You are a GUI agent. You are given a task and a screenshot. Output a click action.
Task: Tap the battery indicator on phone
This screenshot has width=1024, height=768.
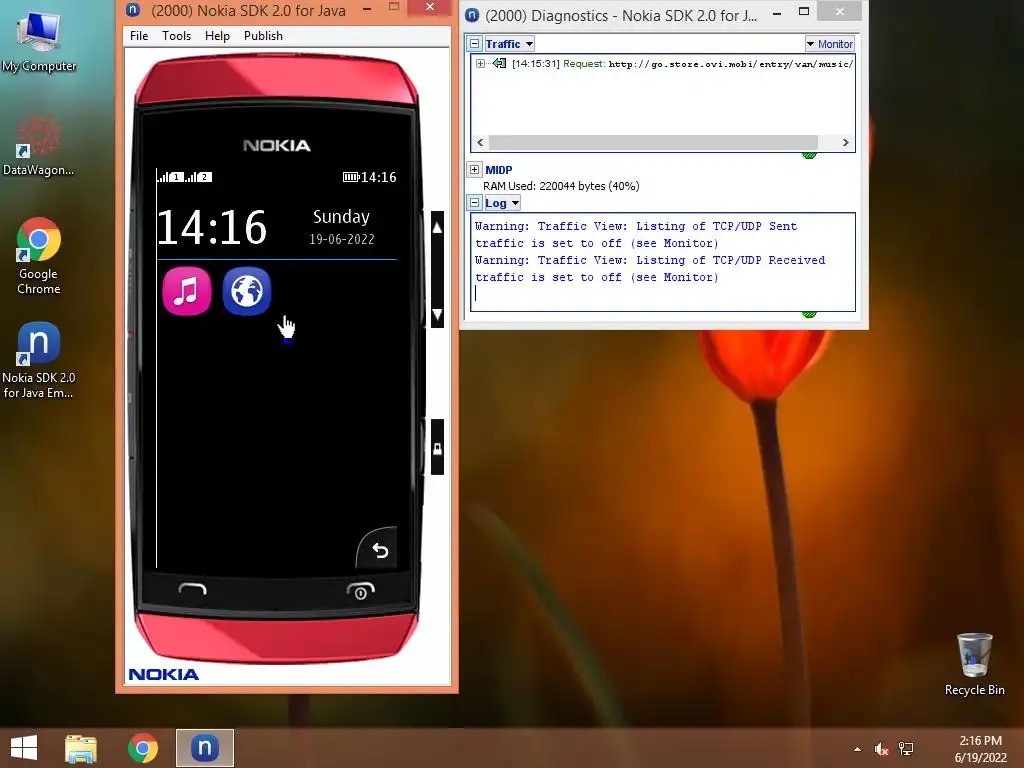click(x=351, y=177)
